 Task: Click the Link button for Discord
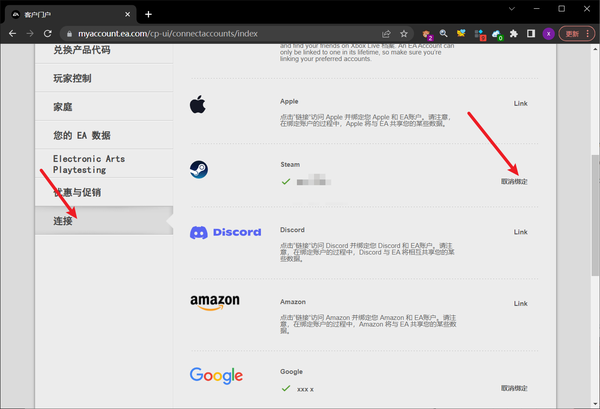pos(520,232)
